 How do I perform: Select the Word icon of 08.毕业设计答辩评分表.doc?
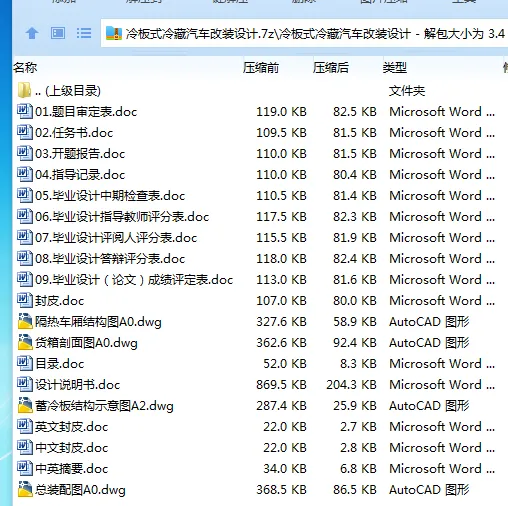click(x=25, y=258)
